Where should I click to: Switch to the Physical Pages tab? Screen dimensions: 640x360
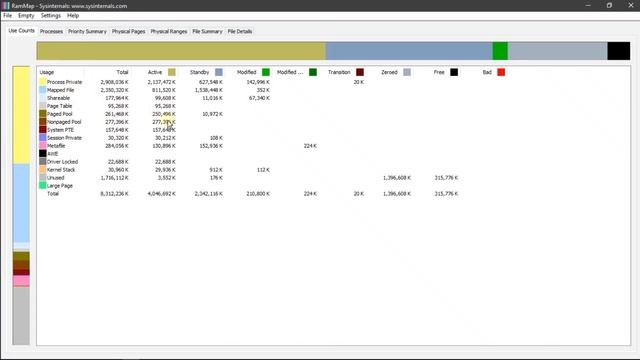click(129, 31)
